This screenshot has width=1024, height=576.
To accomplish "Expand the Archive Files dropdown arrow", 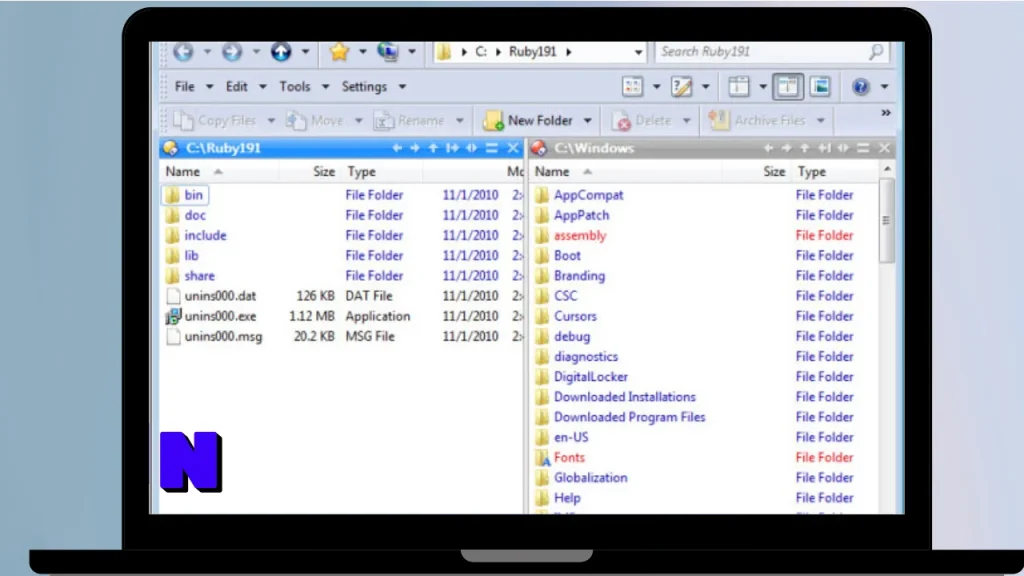I will [x=821, y=120].
